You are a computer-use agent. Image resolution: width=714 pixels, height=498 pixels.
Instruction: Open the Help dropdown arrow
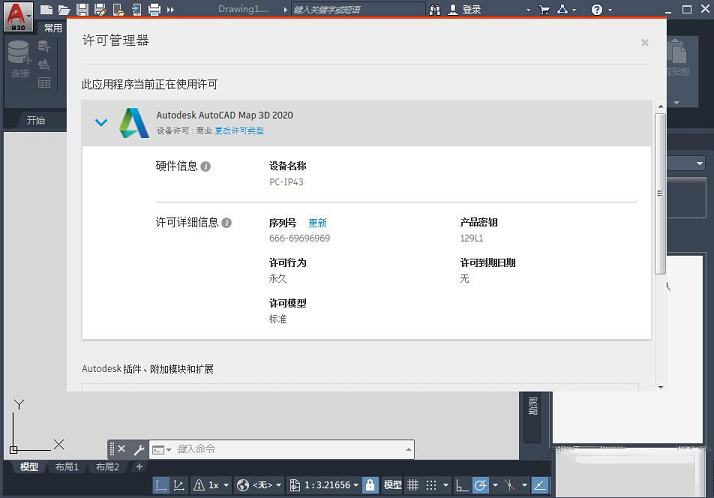[610, 10]
